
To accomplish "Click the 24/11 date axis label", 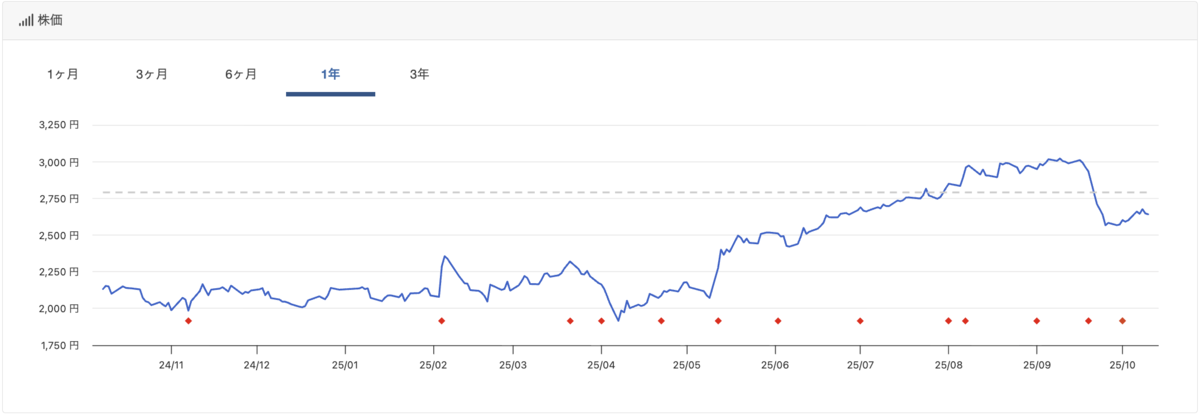I will click(171, 365).
